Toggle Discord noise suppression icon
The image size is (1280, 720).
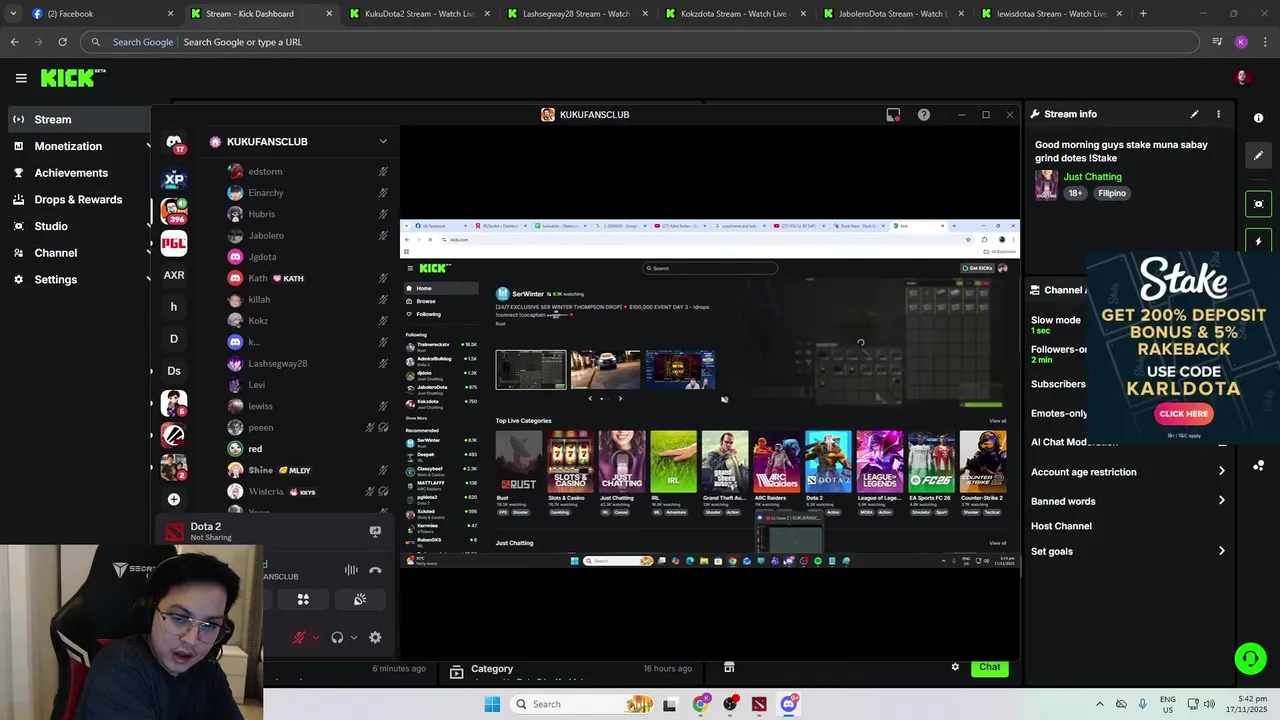351,570
